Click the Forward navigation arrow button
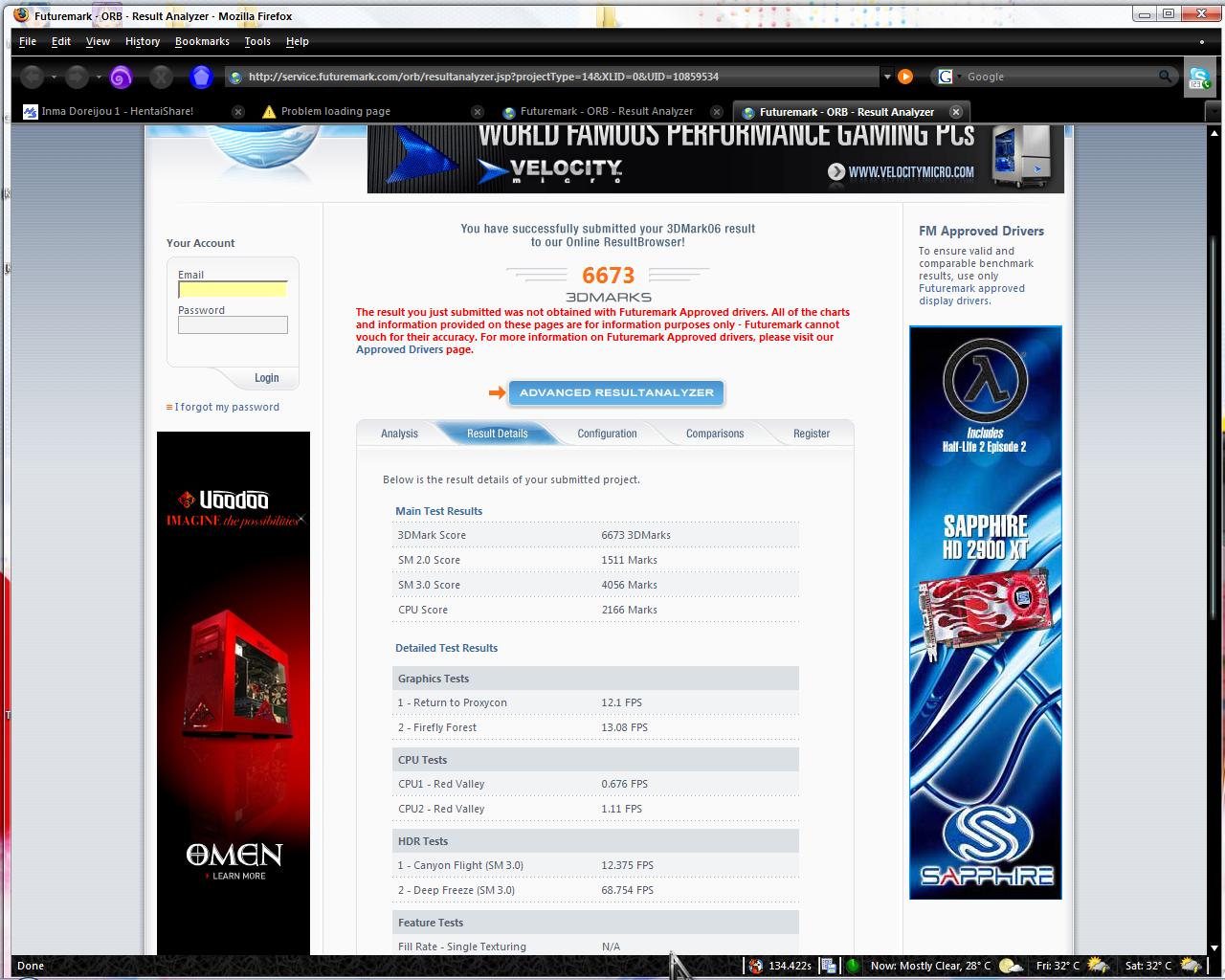The height and width of the screenshot is (980, 1225). 77,77
